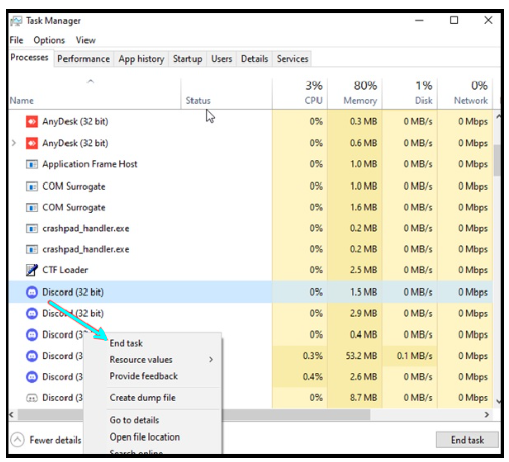Click the 8.7 MB memory value
The width and height of the screenshot is (509, 462).
click(363, 398)
